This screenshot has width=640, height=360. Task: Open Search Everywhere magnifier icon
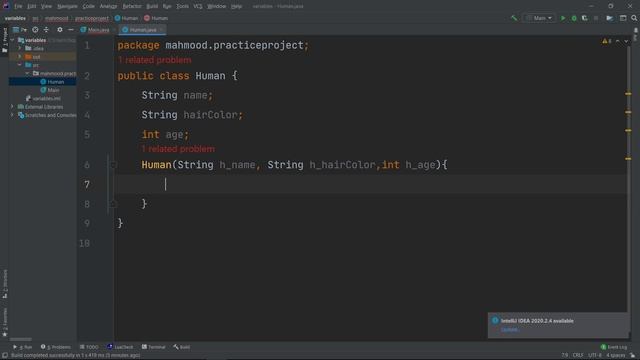634,18
